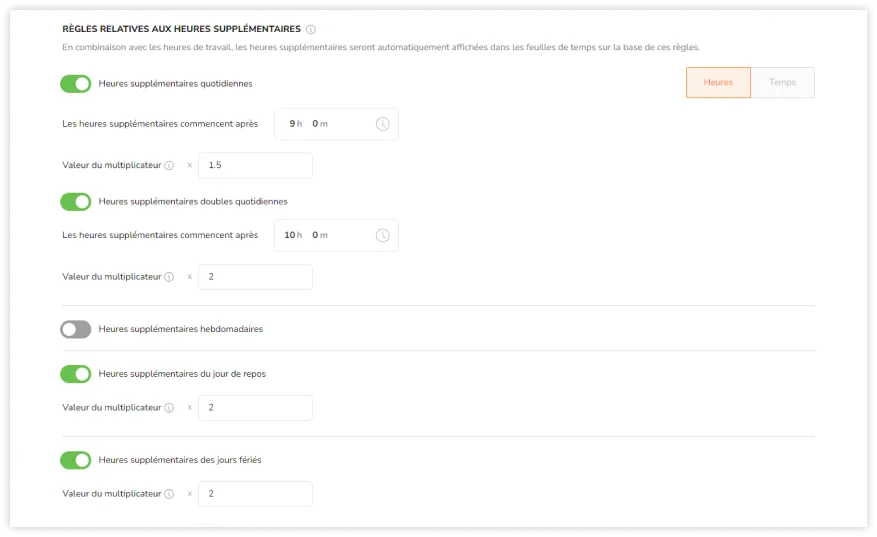Open clock picker for daily overtime start
This screenshot has width=877, height=537.
(x=383, y=124)
